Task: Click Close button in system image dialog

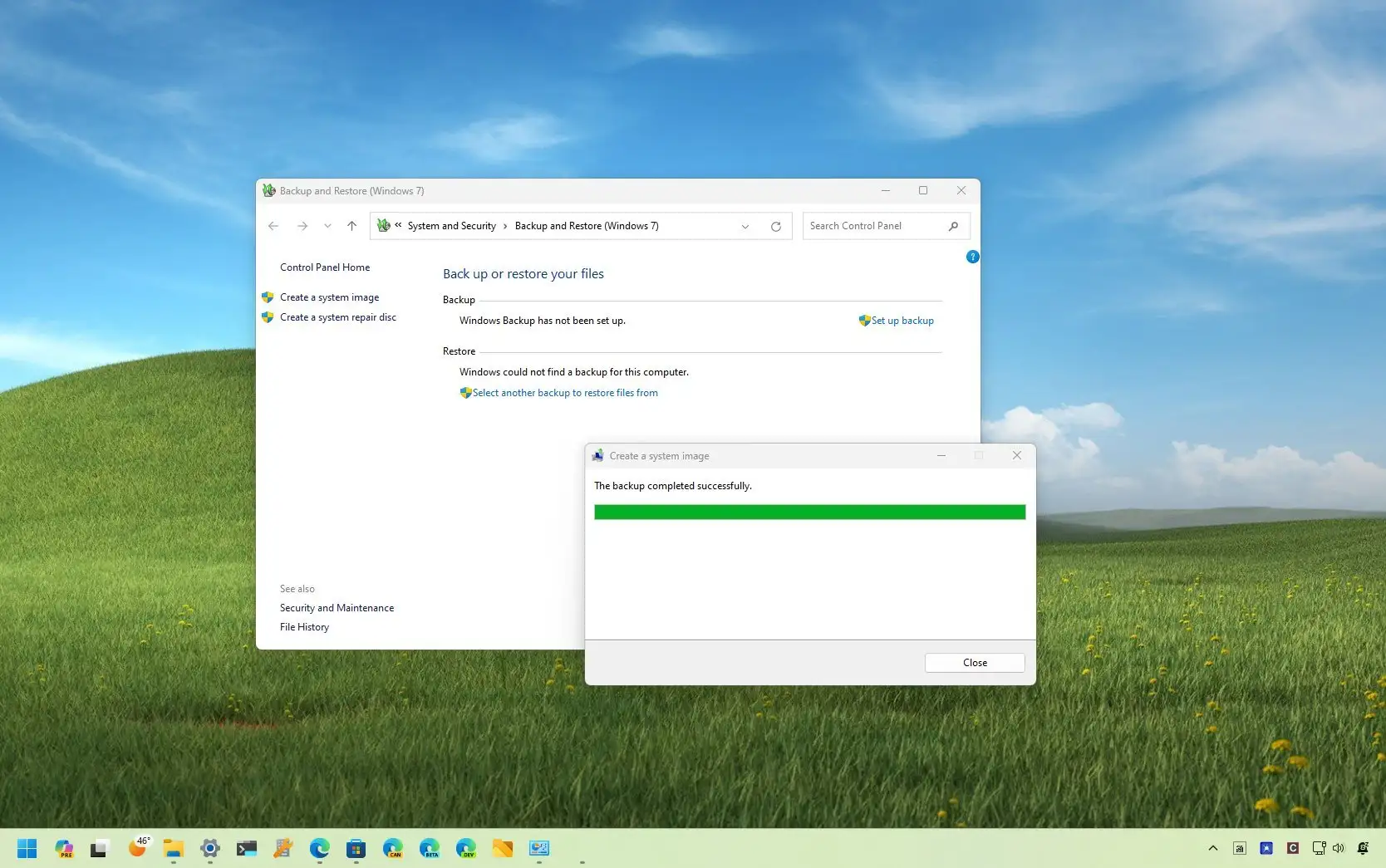Action: pos(975,663)
